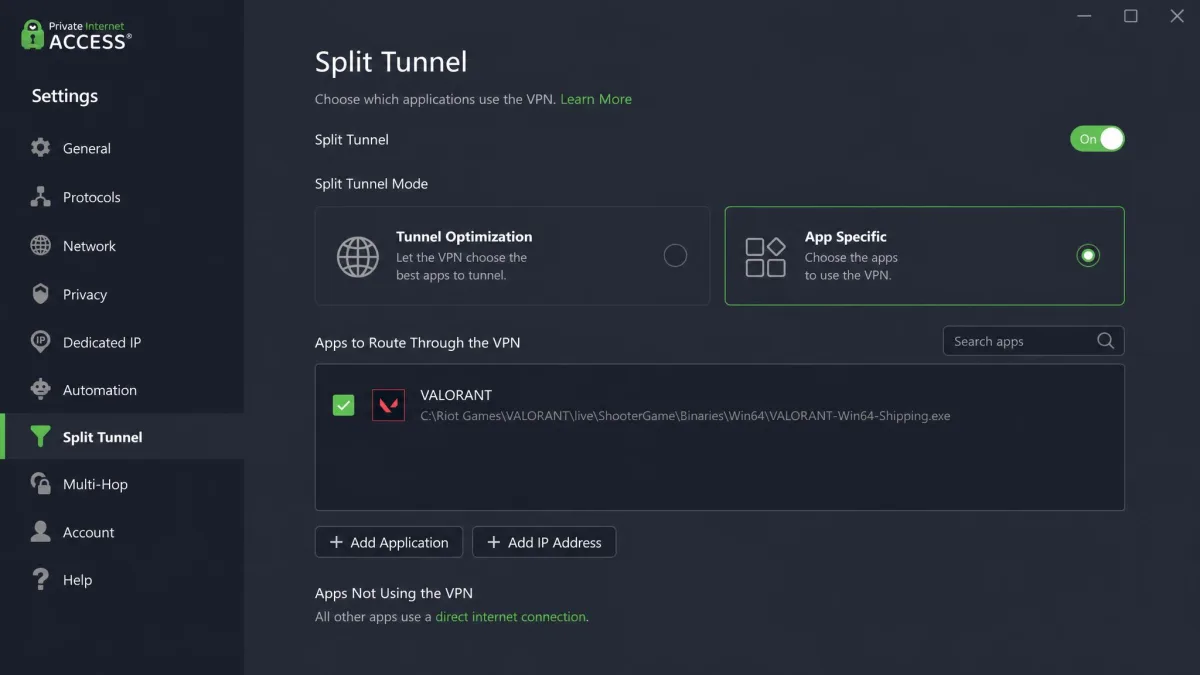
Task: Uncheck the VALORANT checkbox
Action: (343, 405)
